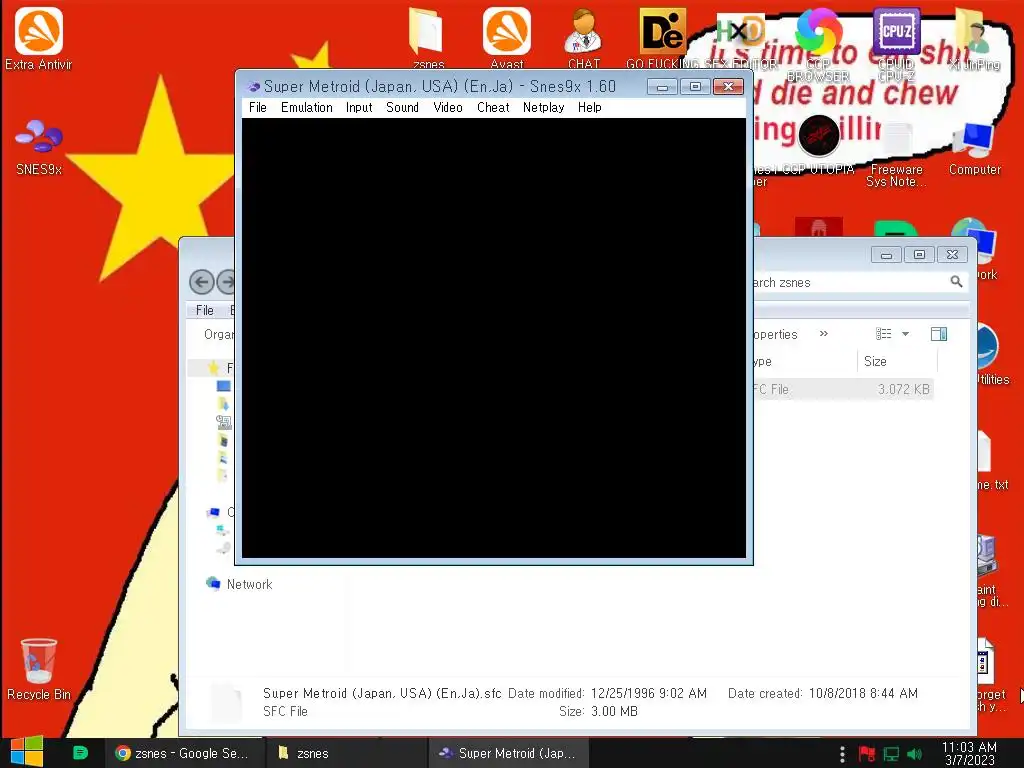Viewport: 1024px width, 768px height.
Task: Click the Super Metroid file name in details pane
Action: click(x=382, y=693)
